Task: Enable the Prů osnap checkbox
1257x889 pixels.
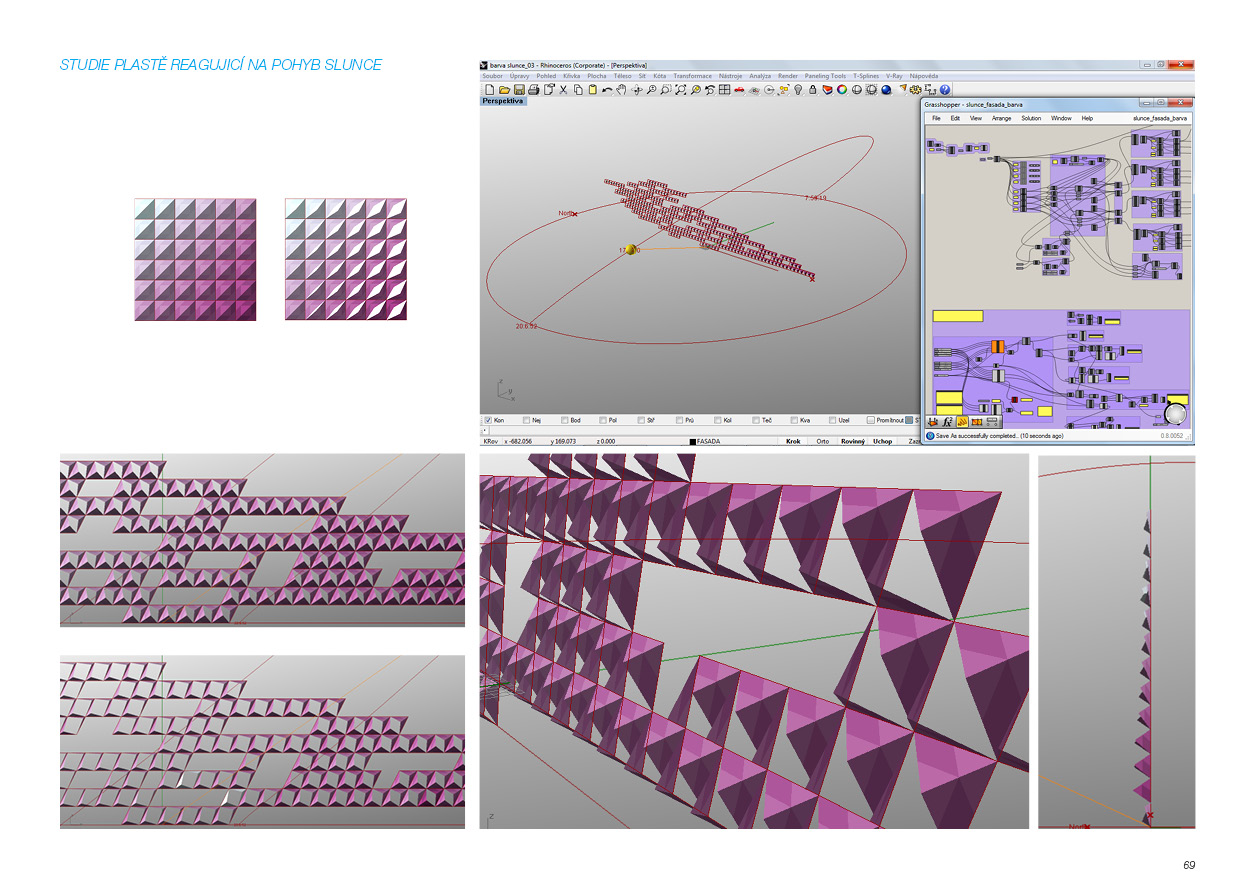Action: pos(679,420)
